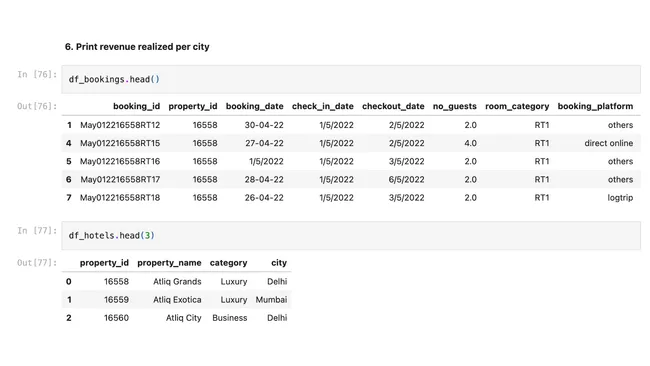The width and height of the screenshot is (650, 366).
Task: Select cell May012216558RT12
Action: (x=120, y=125)
